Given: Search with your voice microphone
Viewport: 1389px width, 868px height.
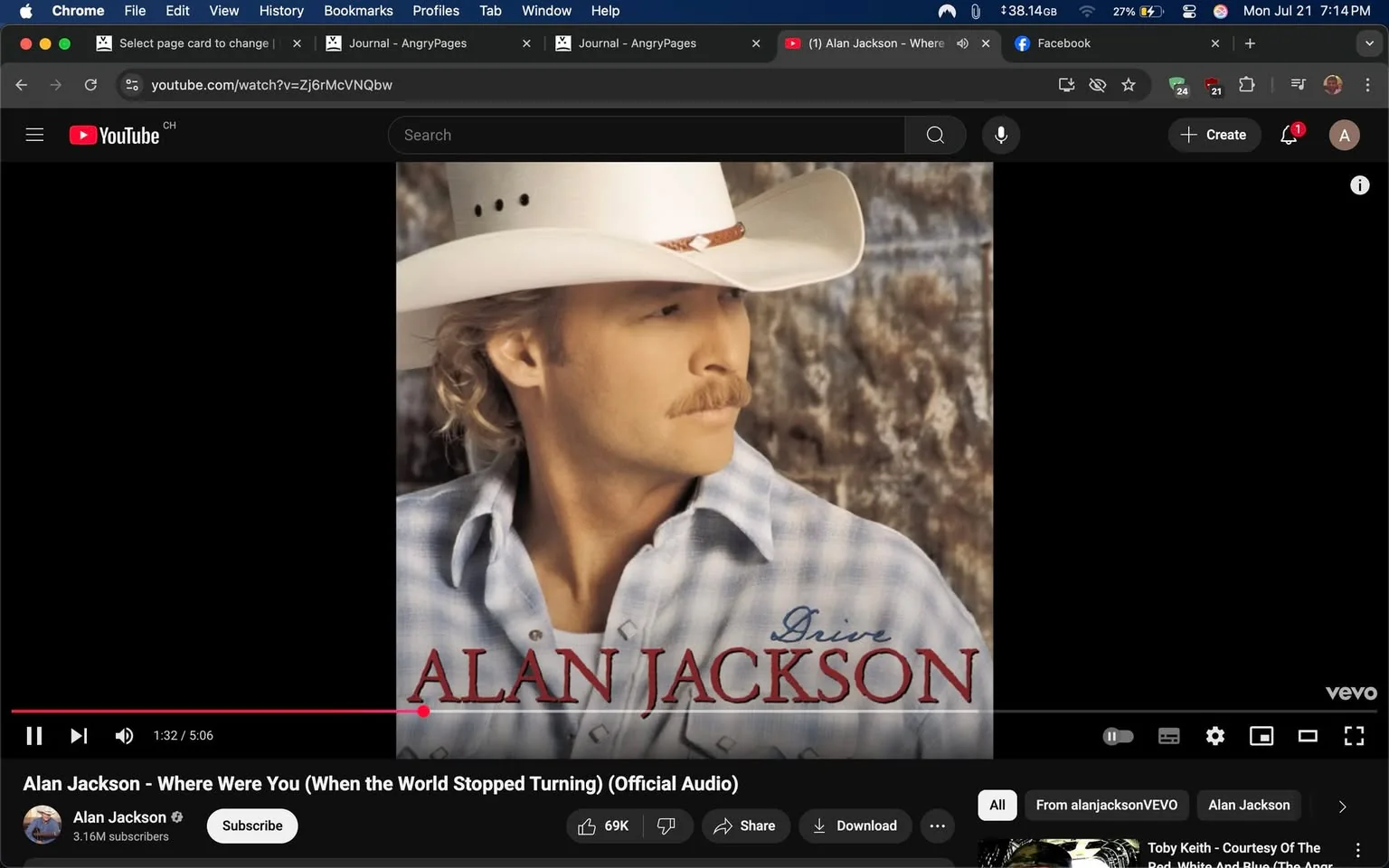Looking at the screenshot, I should pos(1001,135).
